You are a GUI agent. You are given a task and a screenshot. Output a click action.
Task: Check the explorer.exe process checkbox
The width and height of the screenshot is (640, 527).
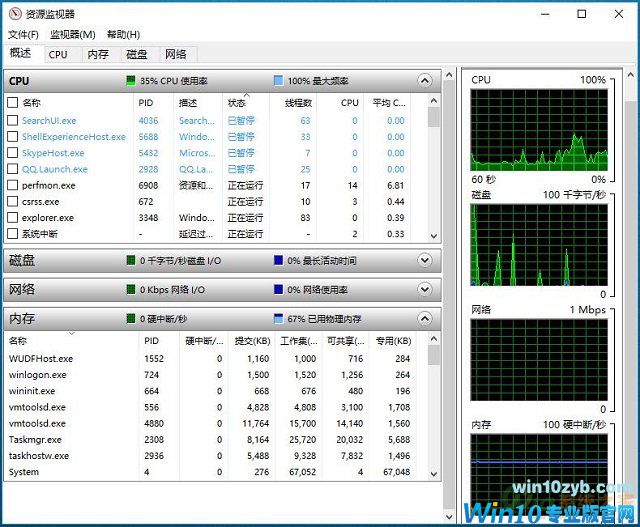click(13, 217)
